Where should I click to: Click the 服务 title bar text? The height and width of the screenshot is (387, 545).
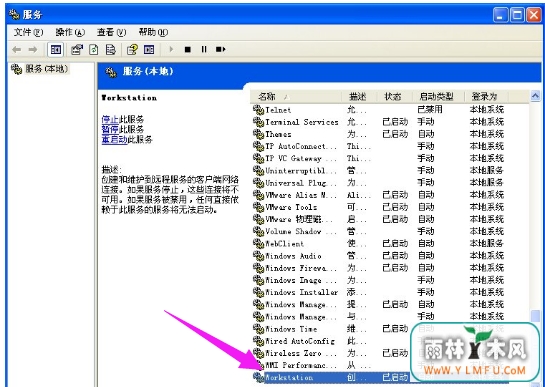pyautogui.click(x=32, y=15)
